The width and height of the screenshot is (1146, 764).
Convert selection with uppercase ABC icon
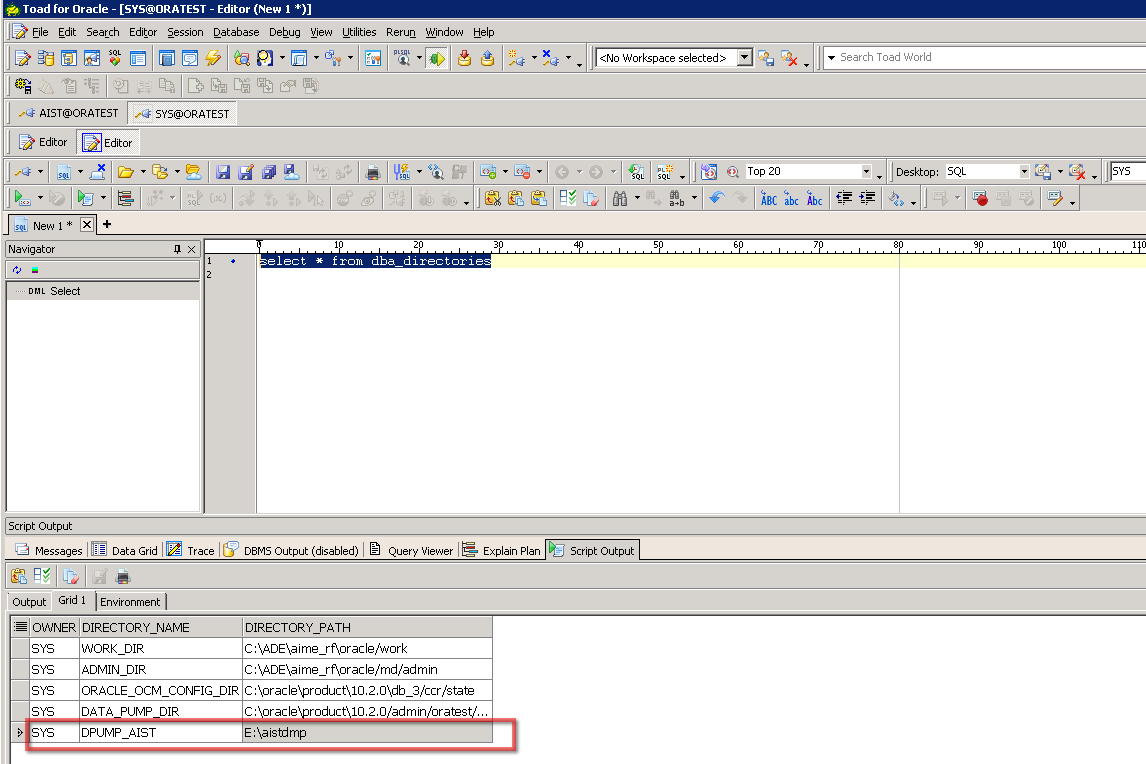tap(768, 199)
